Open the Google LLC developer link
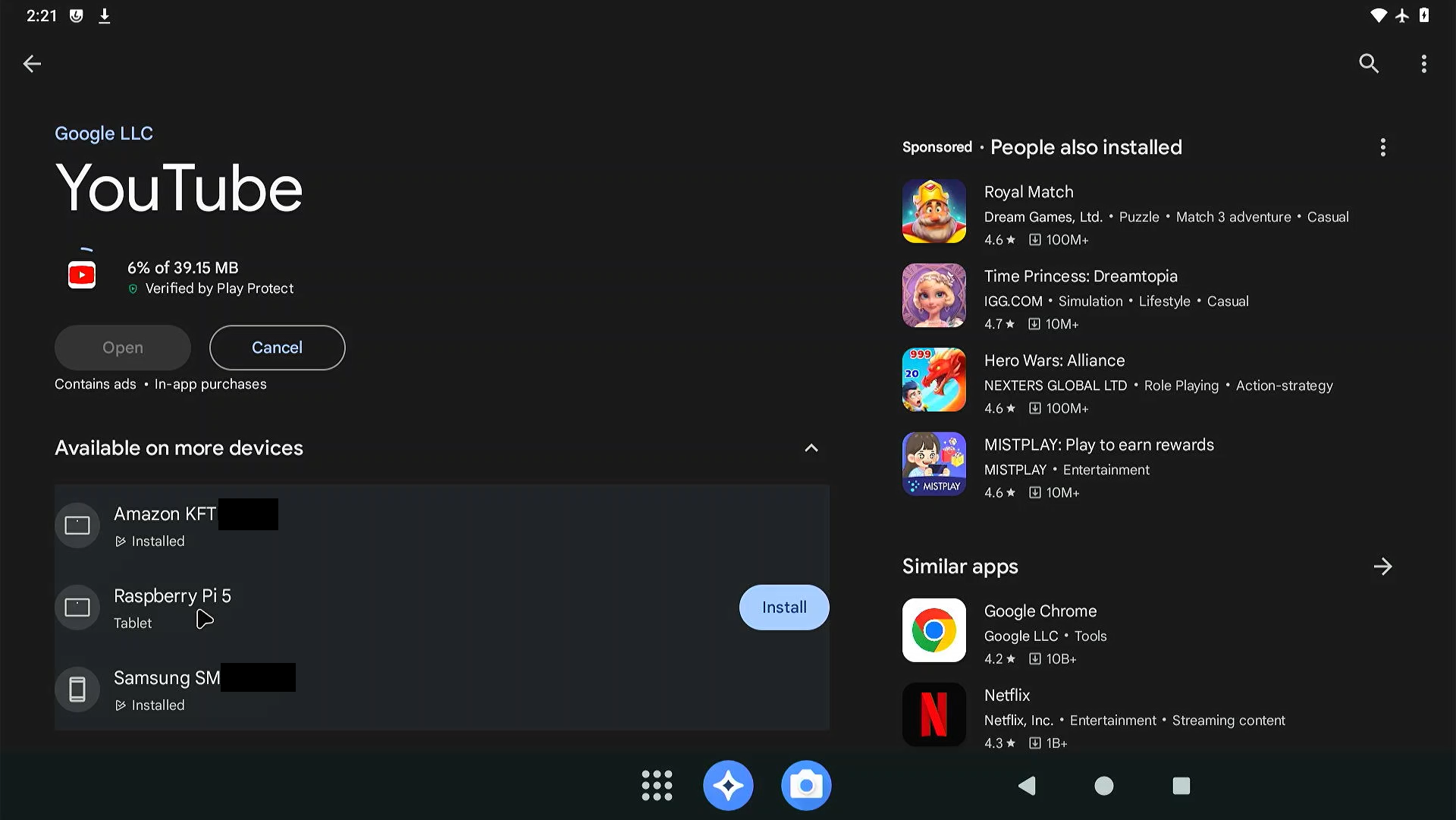Image resolution: width=1456 pixels, height=820 pixels. point(104,134)
